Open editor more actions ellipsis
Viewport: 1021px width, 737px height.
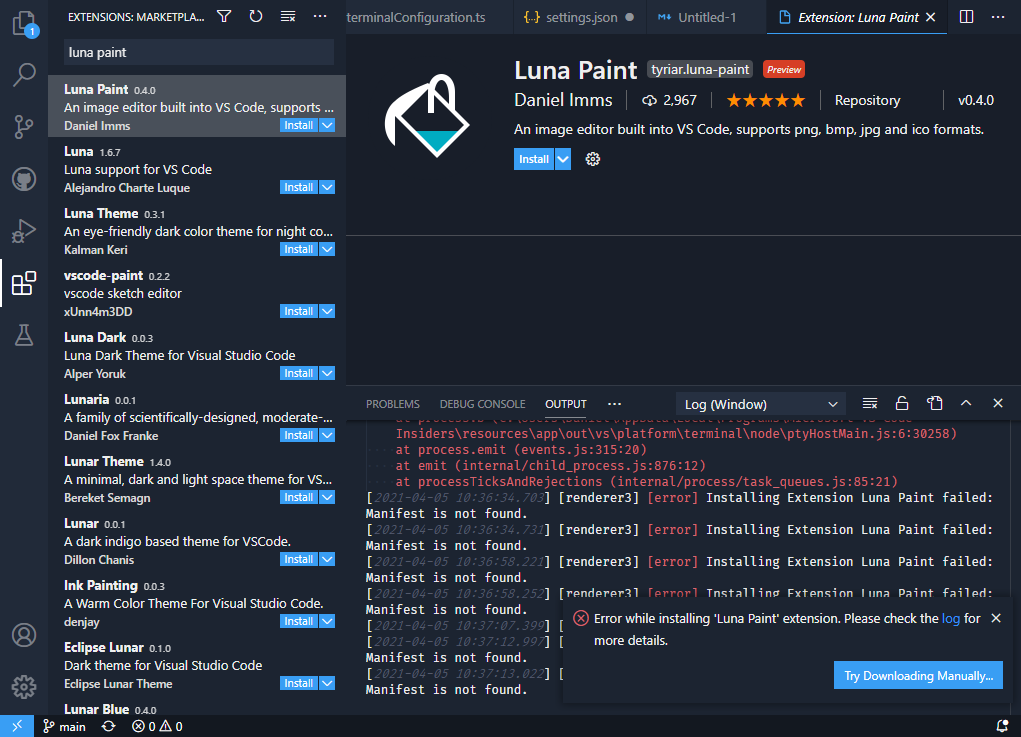pyautogui.click(x=998, y=17)
